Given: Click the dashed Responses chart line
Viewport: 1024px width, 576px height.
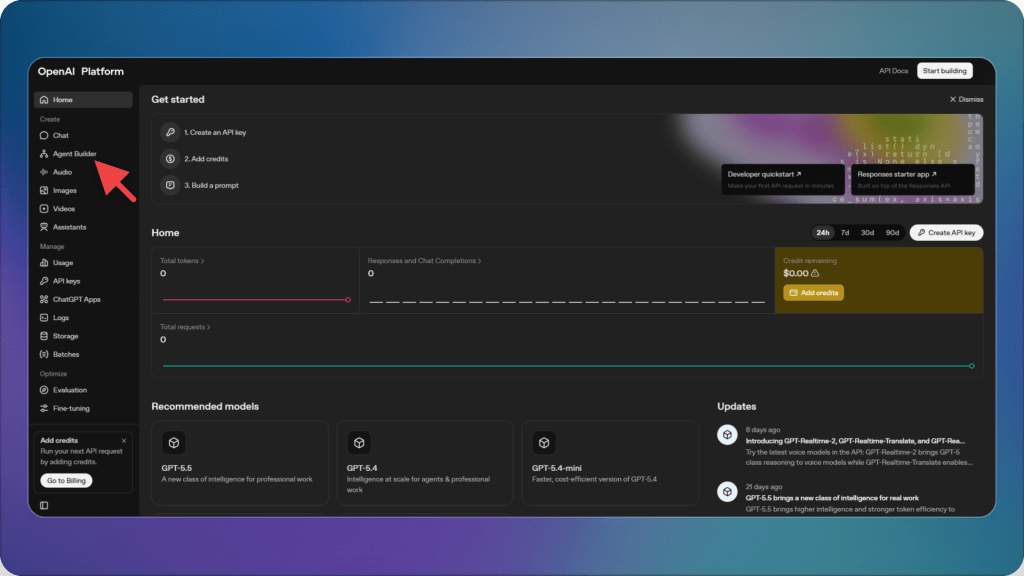Looking at the screenshot, I should click(567, 302).
